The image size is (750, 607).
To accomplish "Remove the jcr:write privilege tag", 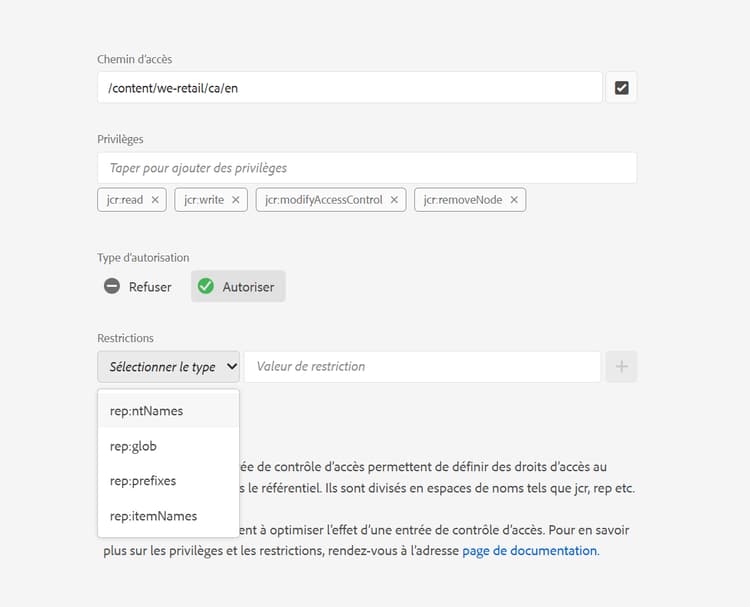I will [236, 200].
